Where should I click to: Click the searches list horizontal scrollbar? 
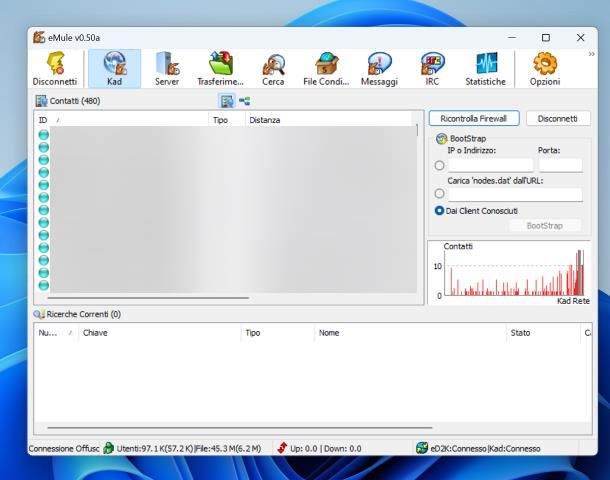[240, 427]
